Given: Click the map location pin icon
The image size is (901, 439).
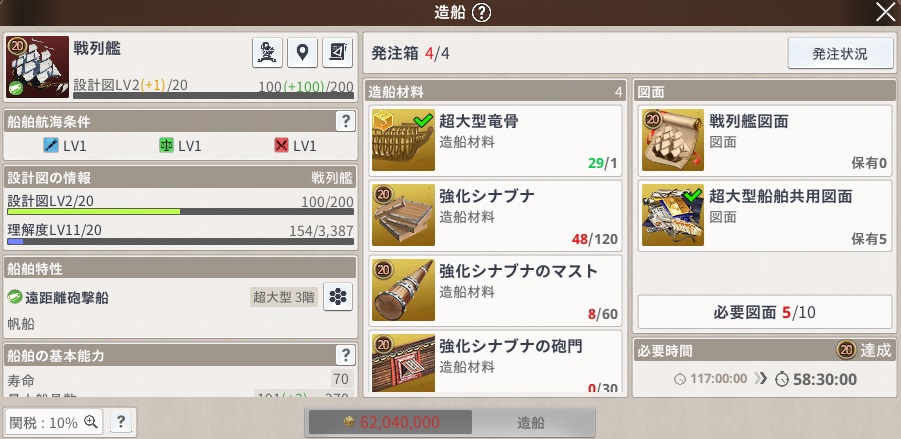Looking at the screenshot, I should pyautogui.click(x=302, y=53).
